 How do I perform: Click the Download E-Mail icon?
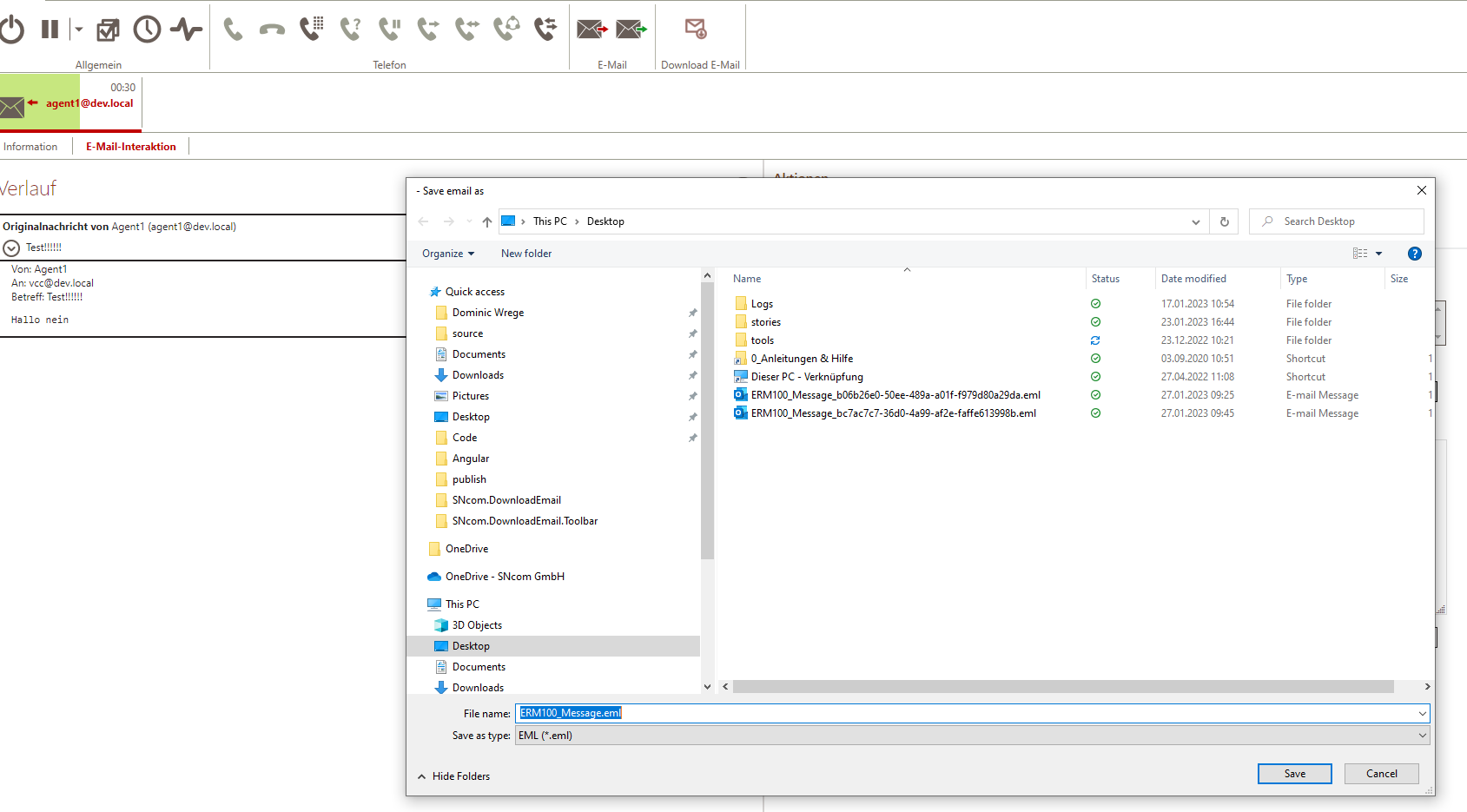696,30
